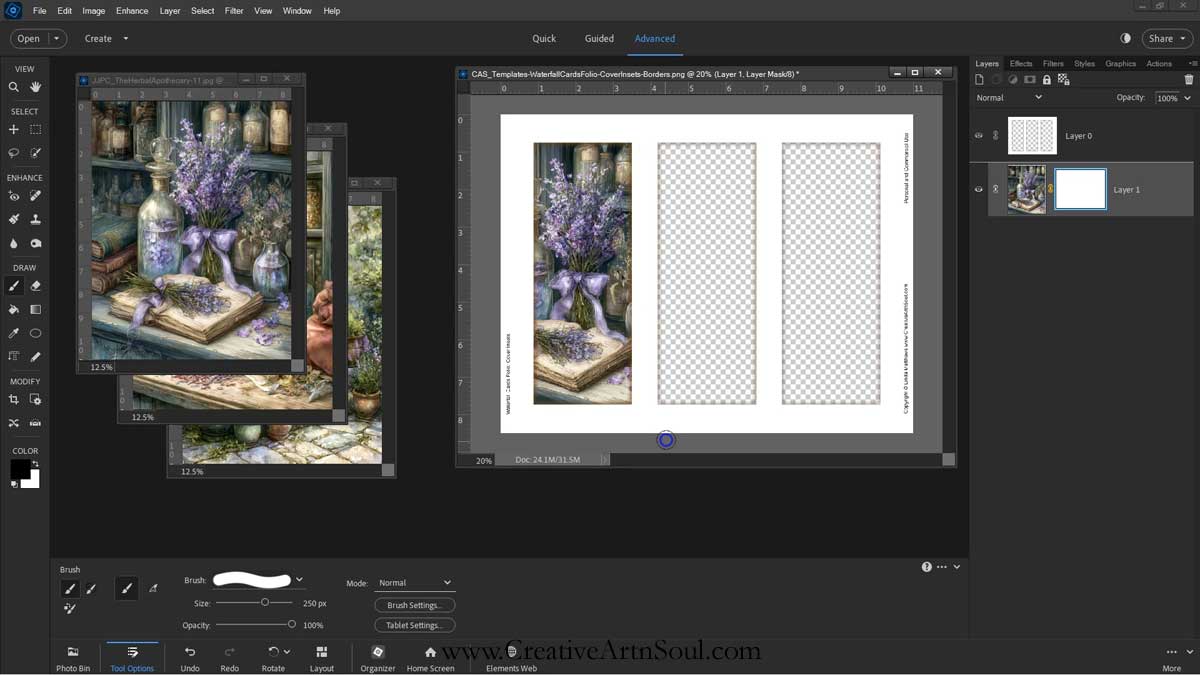Click Tablet Settings button
The image size is (1200, 675).
coord(415,625)
